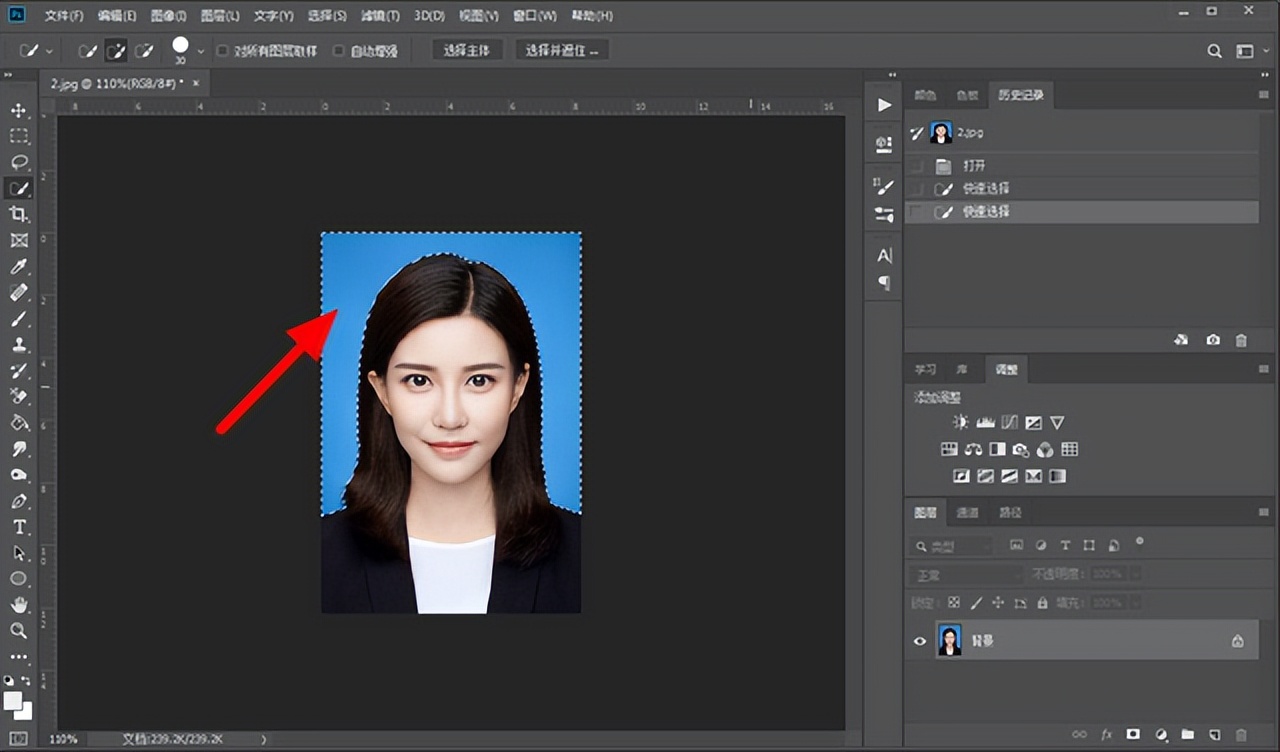1280x752 pixels.
Task: Activate the Crop tool
Action: (18, 213)
